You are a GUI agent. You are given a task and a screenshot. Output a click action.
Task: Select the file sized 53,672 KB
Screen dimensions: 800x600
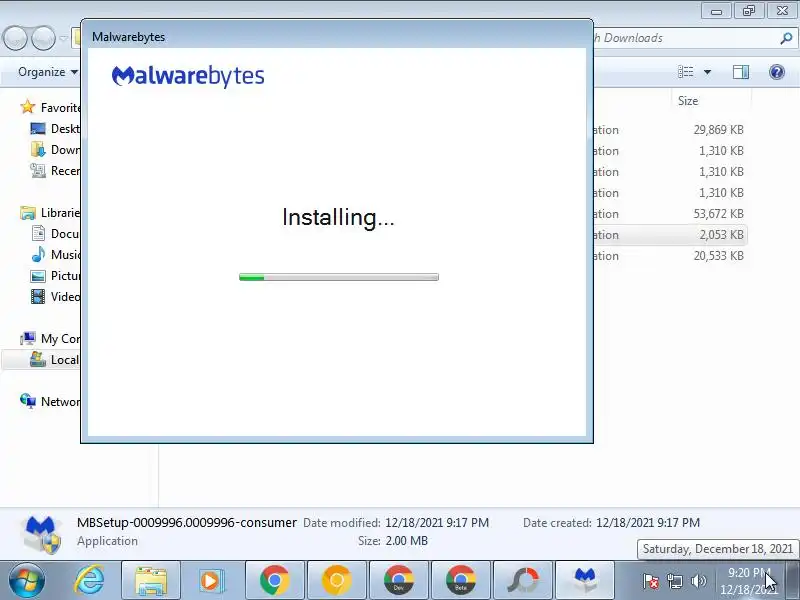coord(669,214)
